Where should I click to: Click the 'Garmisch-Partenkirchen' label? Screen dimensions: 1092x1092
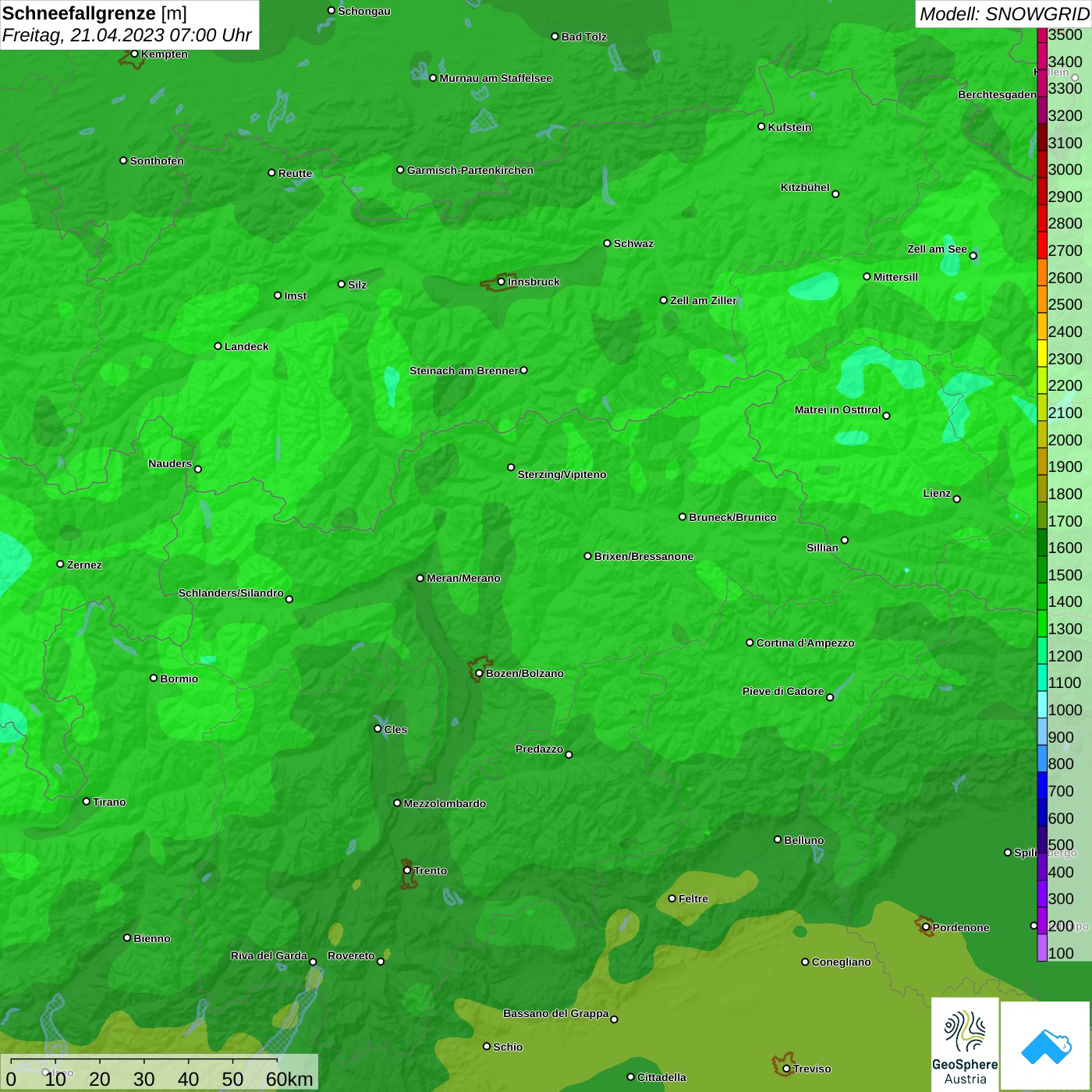(x=470, y=170)
